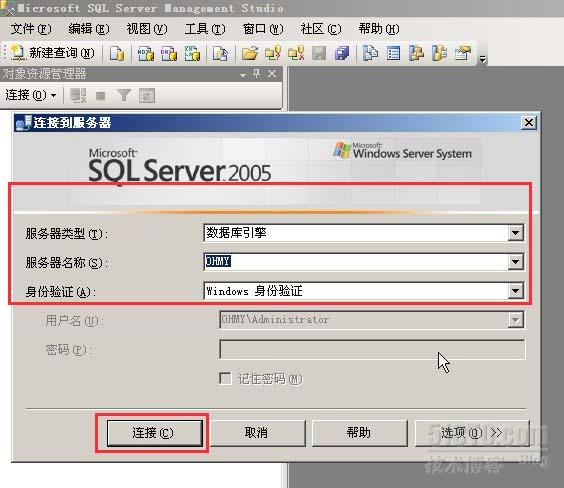Click the 数据库引擎 server type field
Image resolution: width=564 pixels, height=488 pixels.
tap(363, 233)
